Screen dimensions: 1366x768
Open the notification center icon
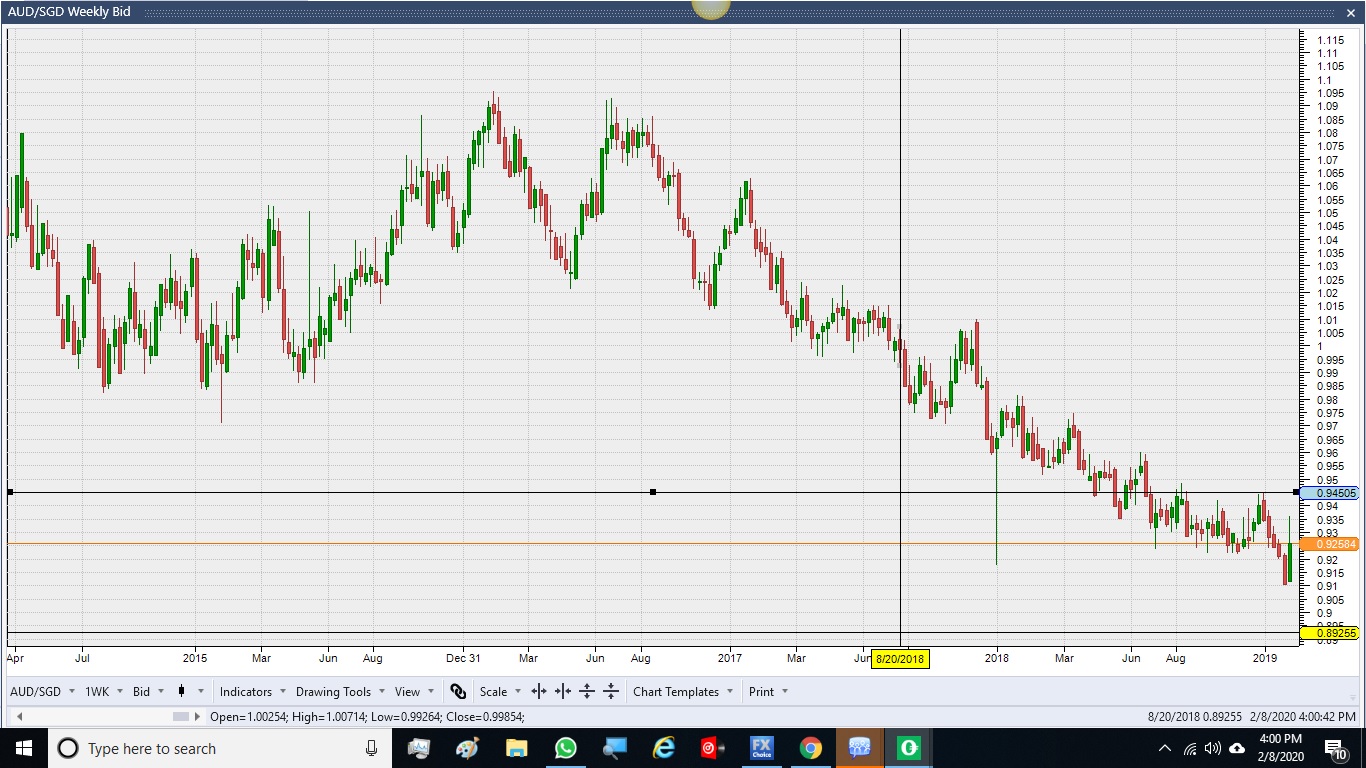click(x=1336, y=748)
